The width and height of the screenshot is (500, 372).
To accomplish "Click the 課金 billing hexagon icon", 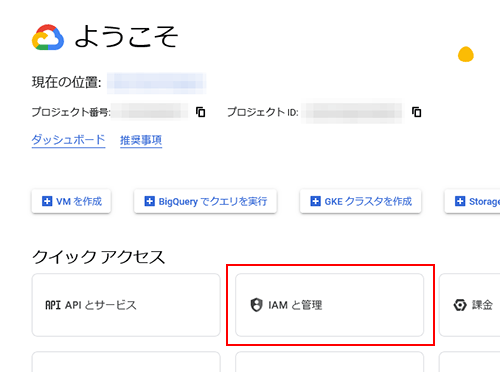I will coord(460,305).
